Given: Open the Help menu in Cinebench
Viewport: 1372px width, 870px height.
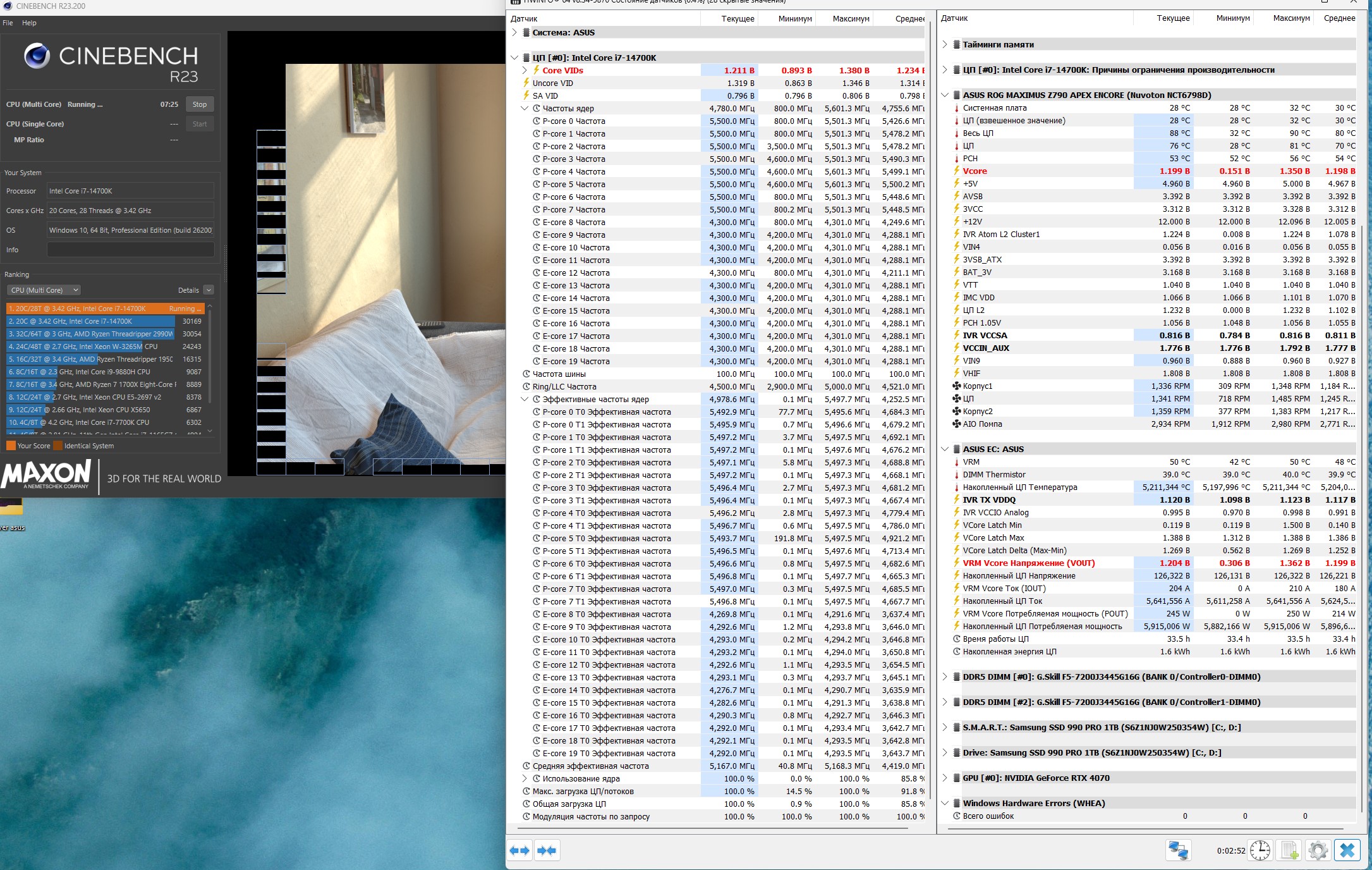Looking at the screenshot, I should pos(29,23).
